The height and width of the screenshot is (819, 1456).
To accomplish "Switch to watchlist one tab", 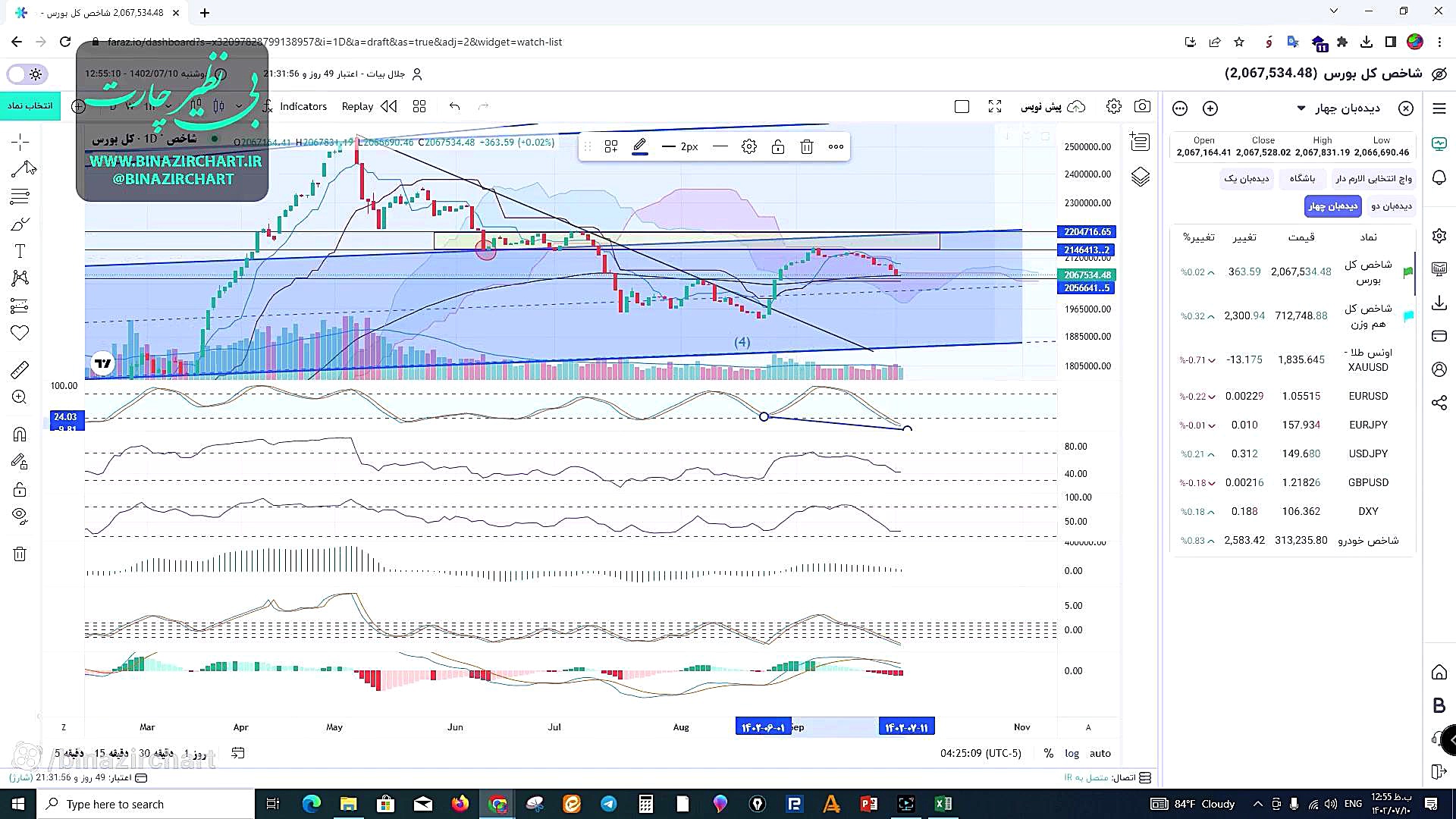I will click(1246, 179).
